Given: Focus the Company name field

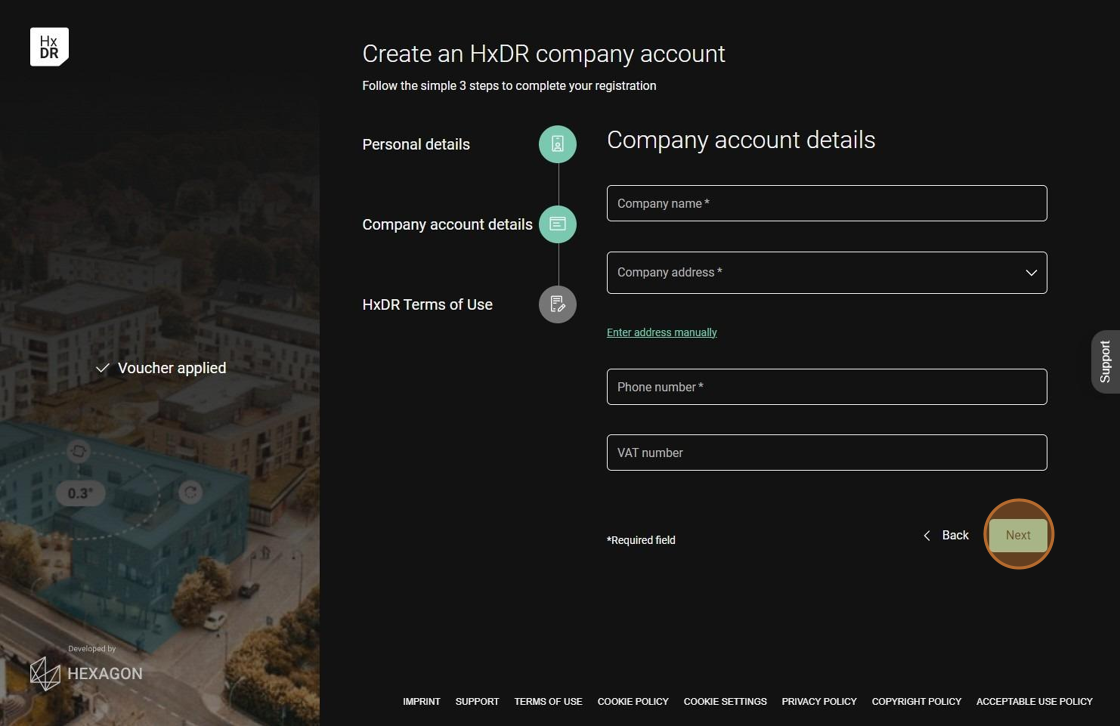Looking at the screenshot, I should 826,204.
